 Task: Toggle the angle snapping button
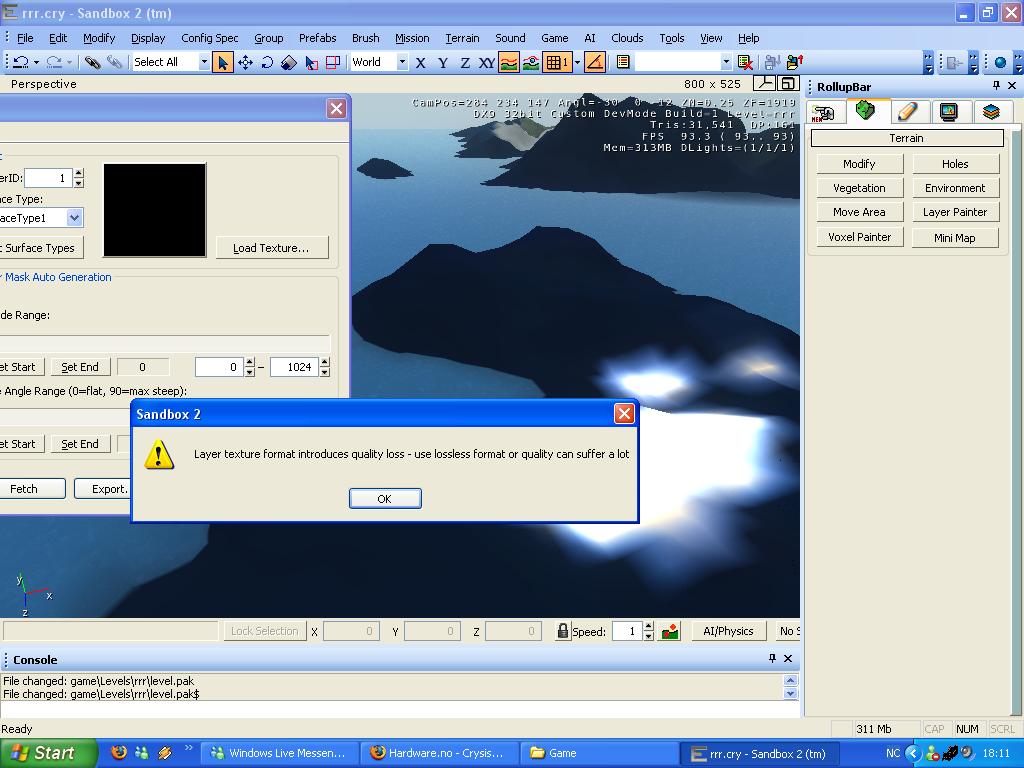[x=594, y=62]
